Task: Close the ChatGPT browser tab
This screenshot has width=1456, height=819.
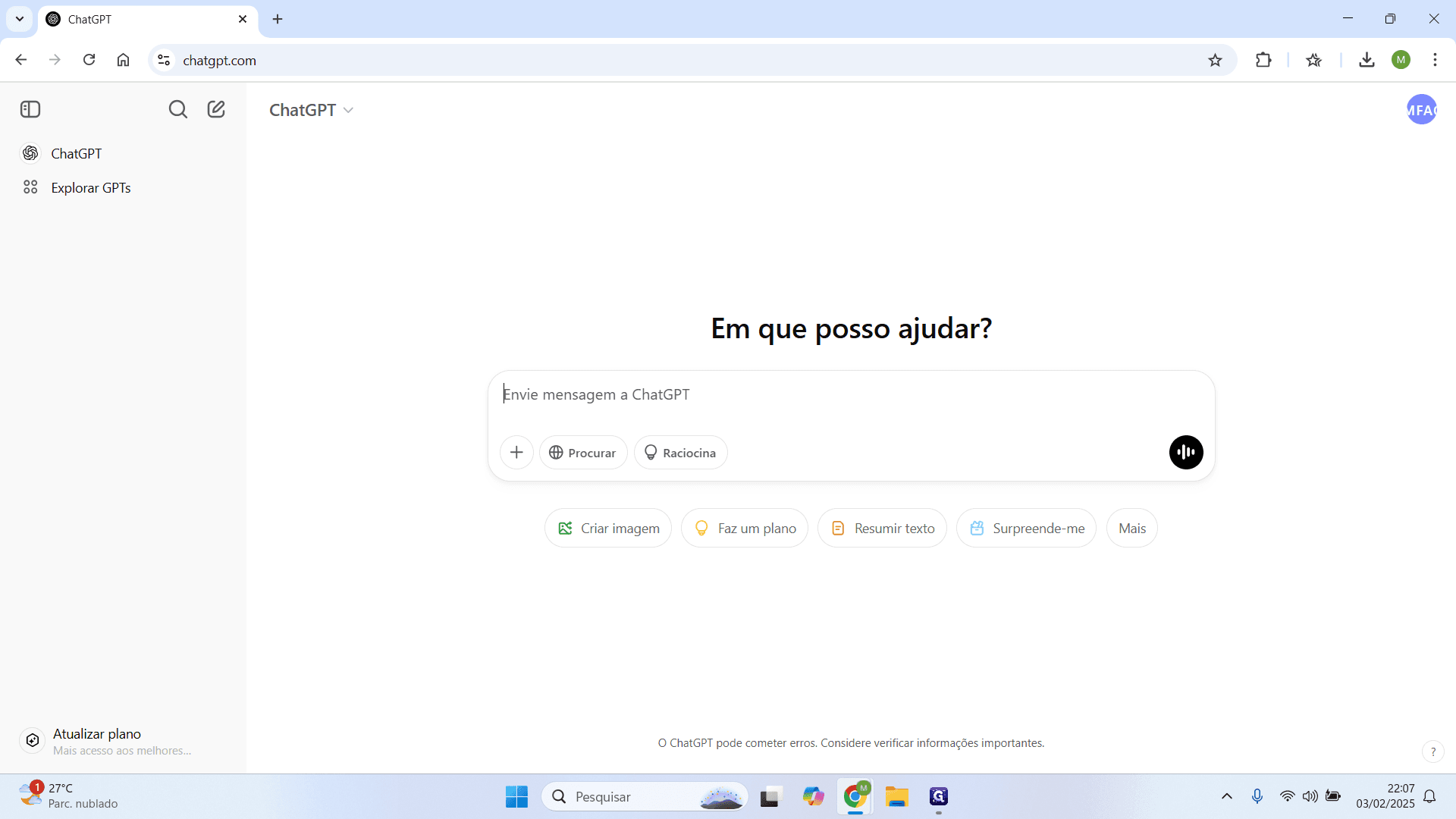Action: (x=243, y=19)
